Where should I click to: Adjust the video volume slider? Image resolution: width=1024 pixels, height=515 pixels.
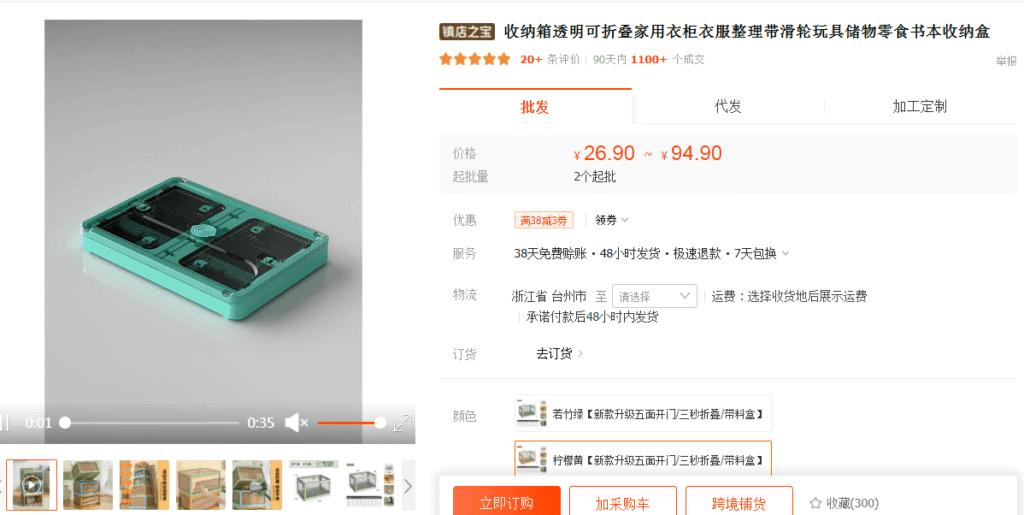pyautogui.click(x=351, y=423)
